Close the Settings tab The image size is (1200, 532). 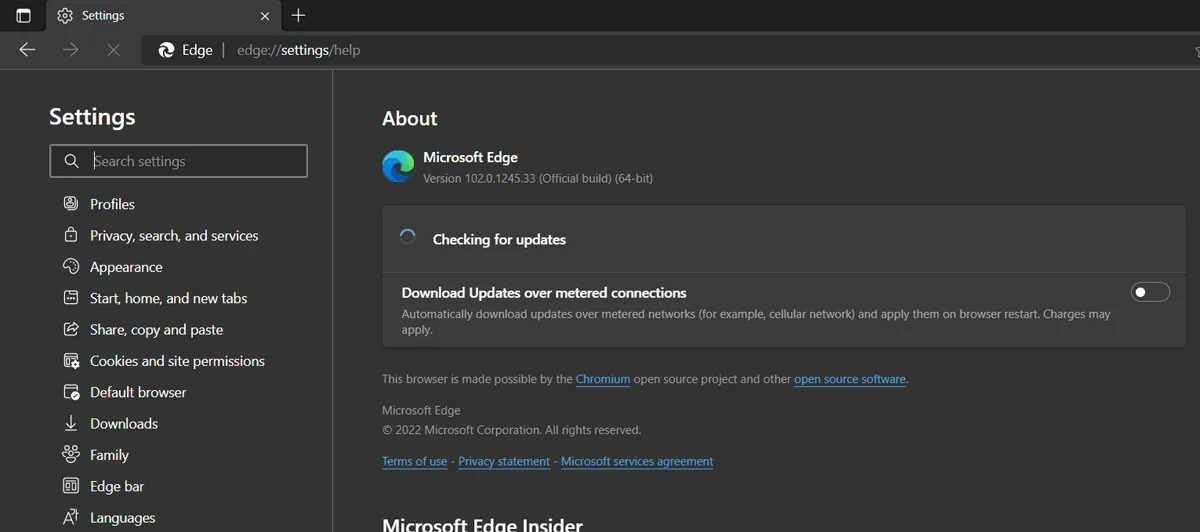tap(265, 16)
